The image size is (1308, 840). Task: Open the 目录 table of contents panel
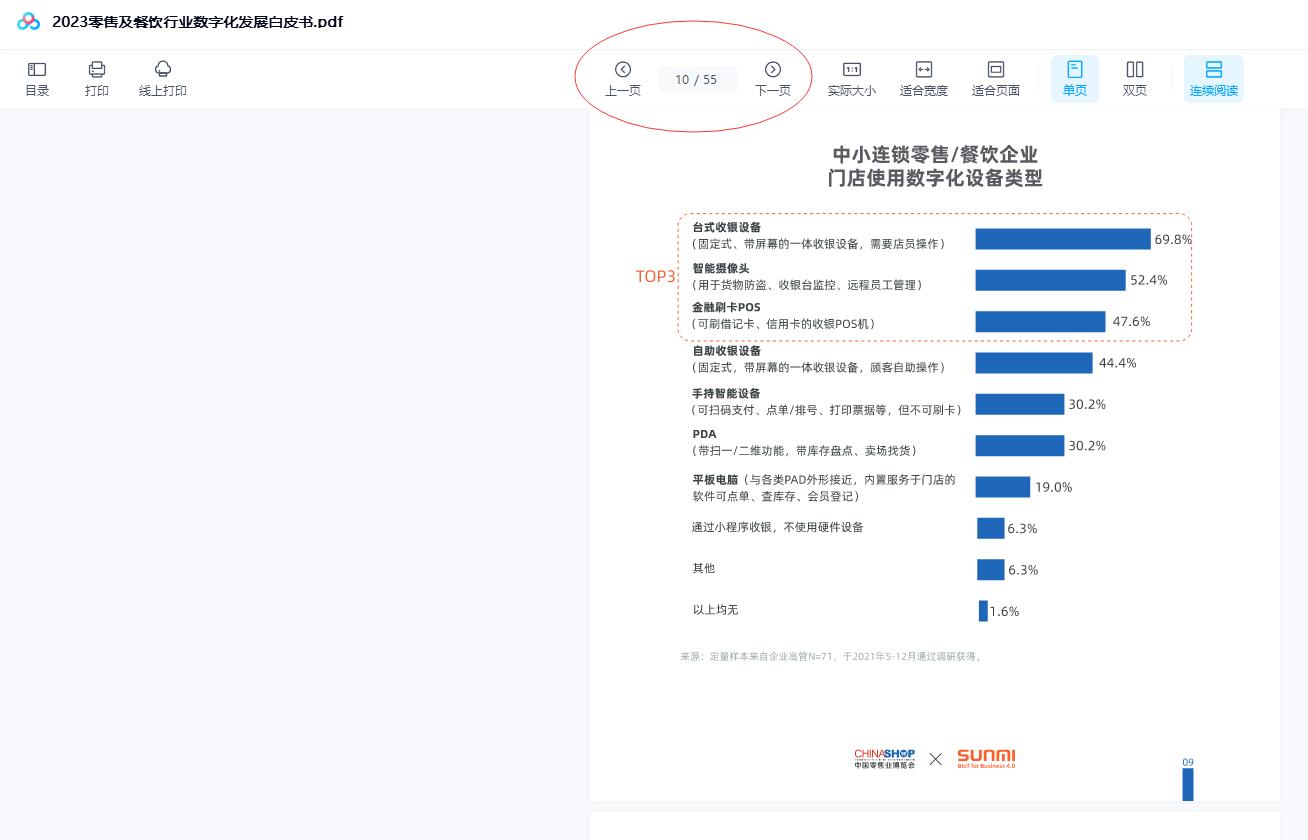point(37,79)
